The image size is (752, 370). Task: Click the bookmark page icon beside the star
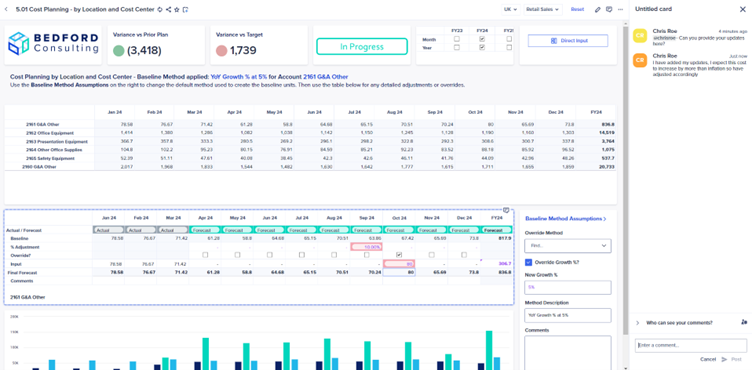(x=185, y=9)
